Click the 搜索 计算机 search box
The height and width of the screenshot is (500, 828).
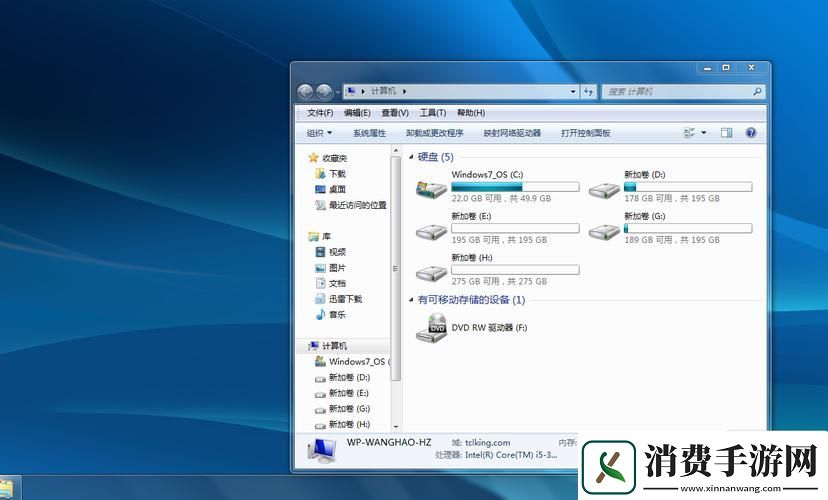coord(675,91)
